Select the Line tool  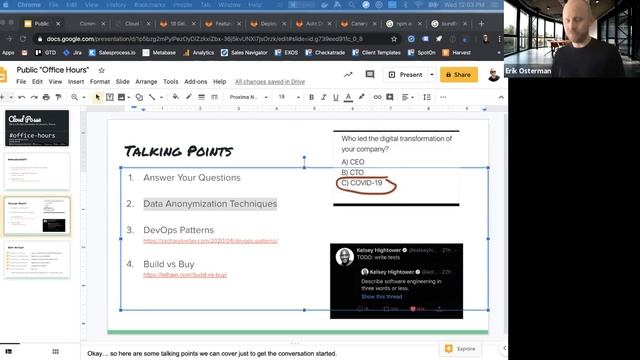[152, 97]
